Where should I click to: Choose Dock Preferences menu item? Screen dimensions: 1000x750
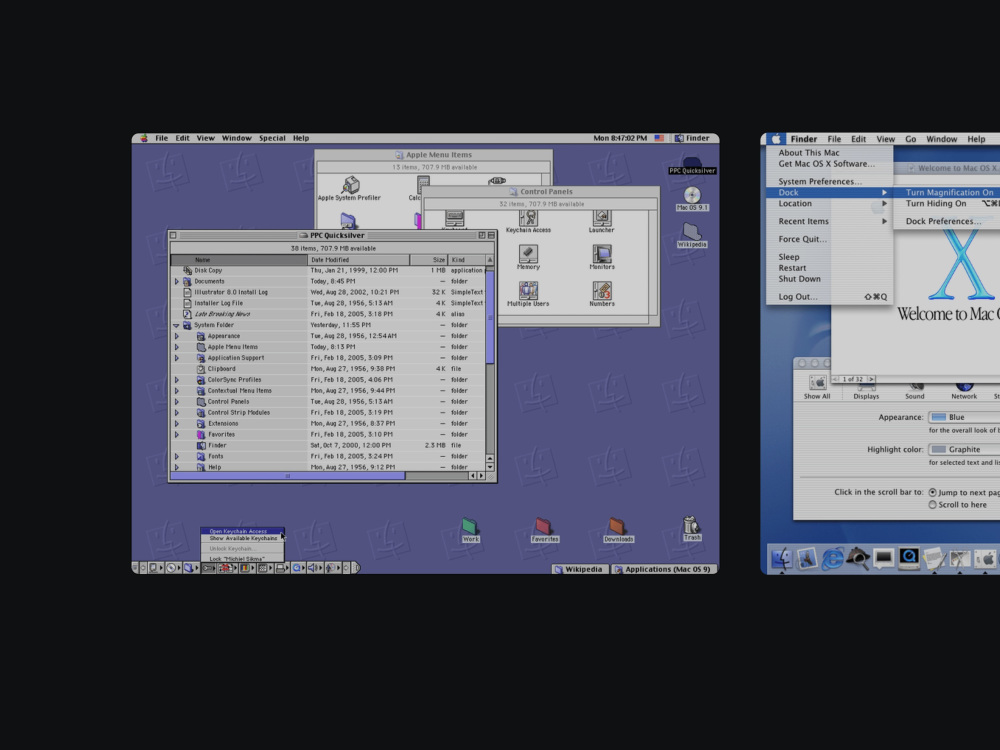947,221
